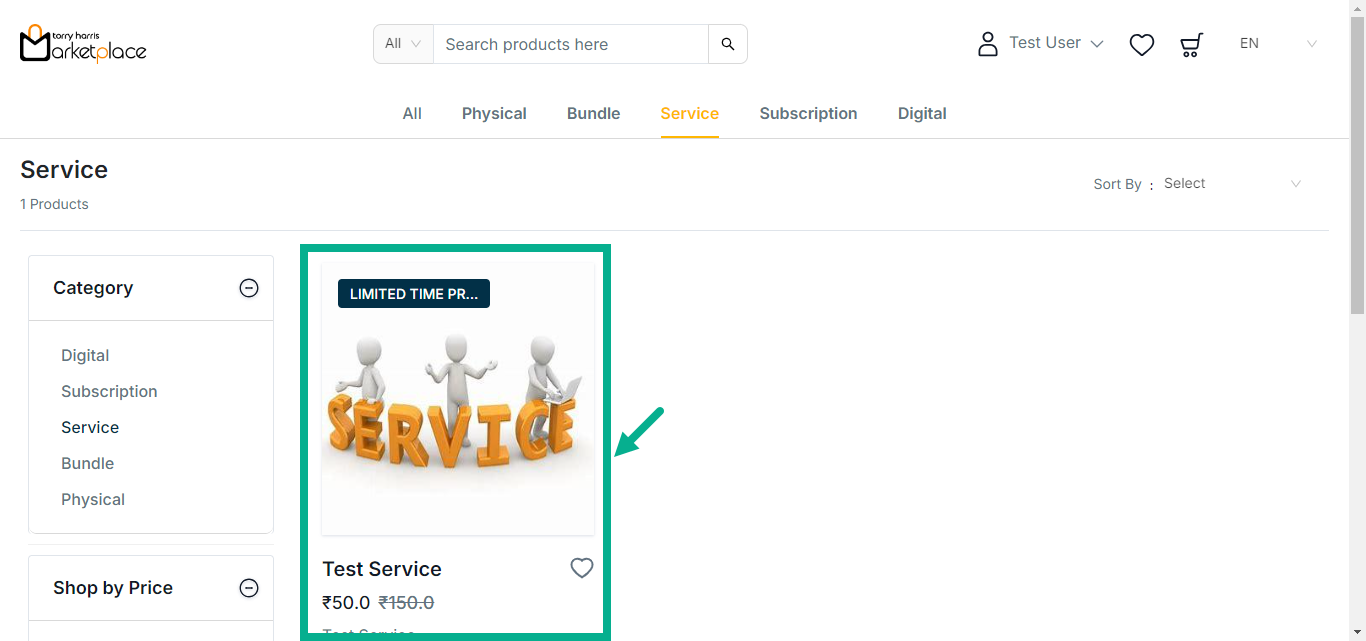The width and height of the screenshot is (1366, 641).
Task: Switch to the Subscription tab
Action: pyautogui.click(x=808, y=114)
